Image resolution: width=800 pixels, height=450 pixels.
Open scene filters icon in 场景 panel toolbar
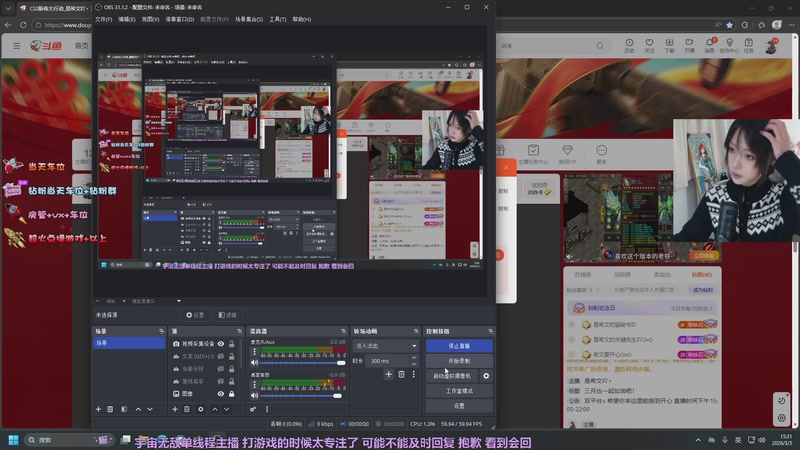(124, 409)
